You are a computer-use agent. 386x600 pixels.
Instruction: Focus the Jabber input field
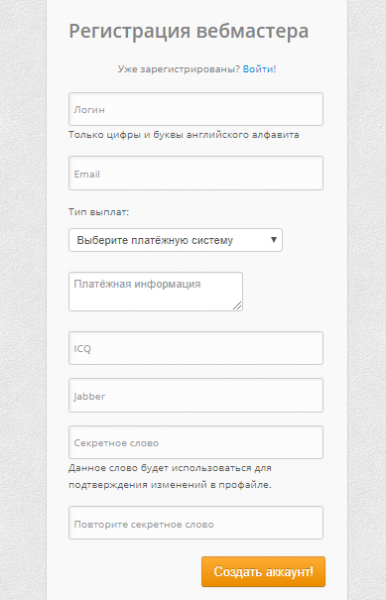pos(196,395)
